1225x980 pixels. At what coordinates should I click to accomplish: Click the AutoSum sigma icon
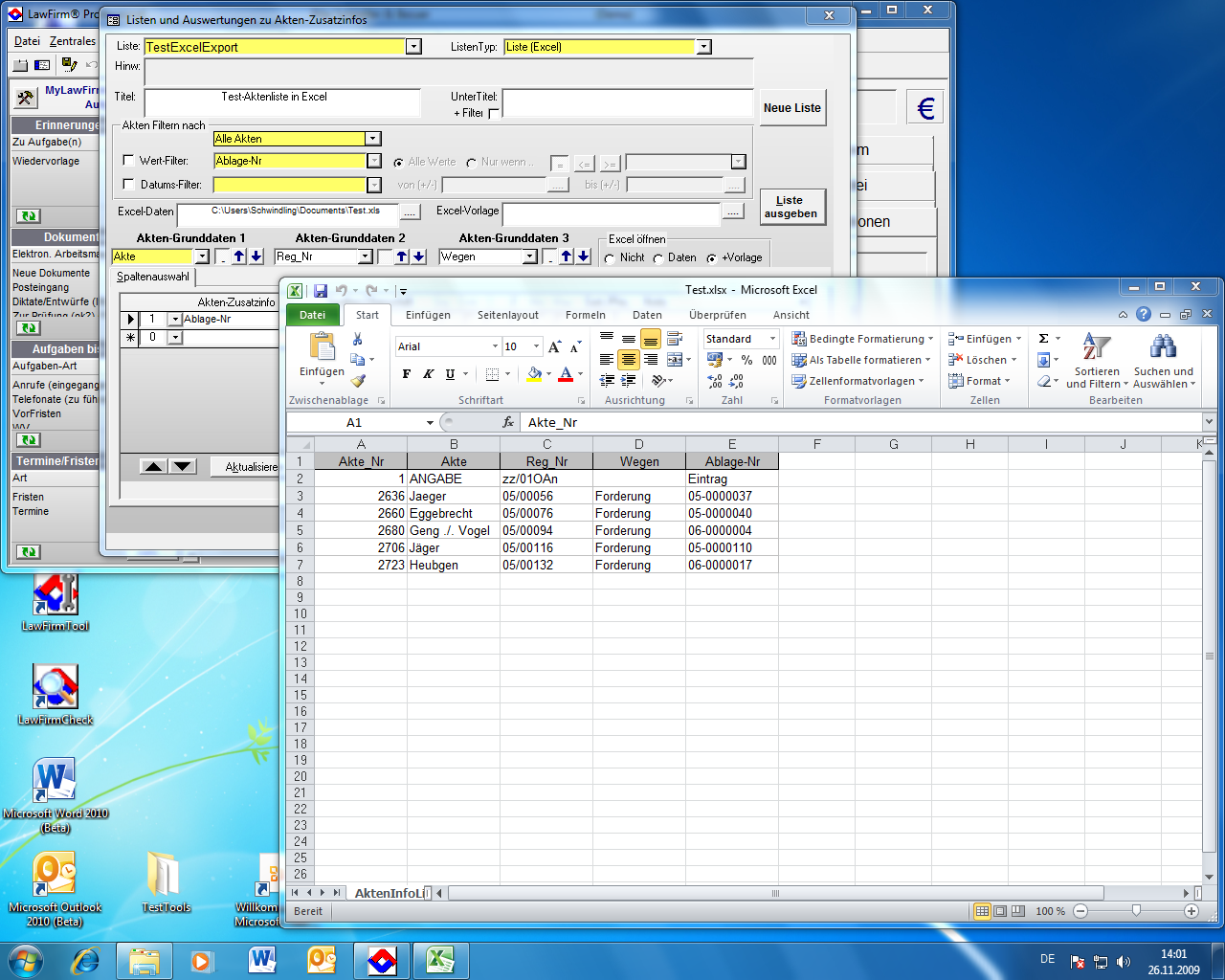(1044, 339)
